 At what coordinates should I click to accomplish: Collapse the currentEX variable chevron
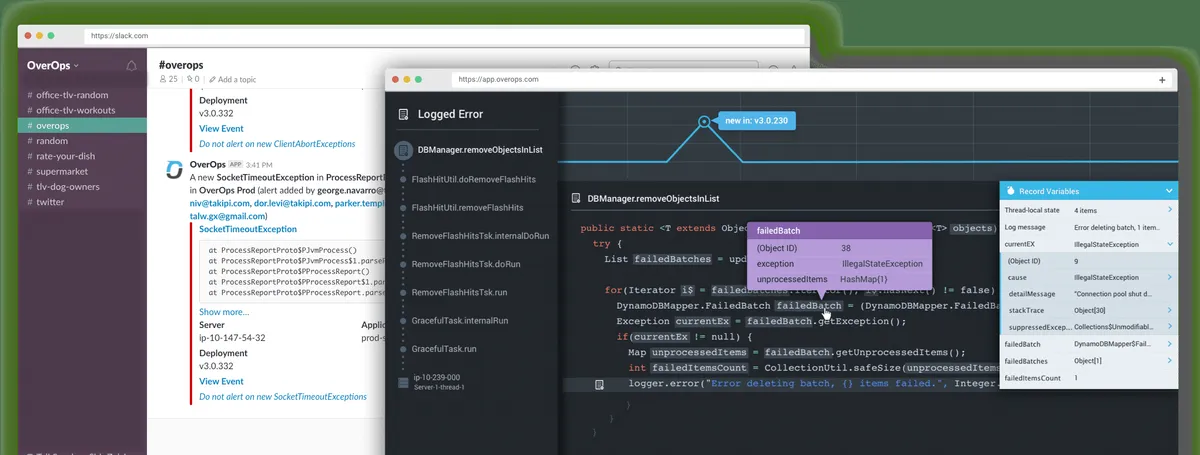1169,244
